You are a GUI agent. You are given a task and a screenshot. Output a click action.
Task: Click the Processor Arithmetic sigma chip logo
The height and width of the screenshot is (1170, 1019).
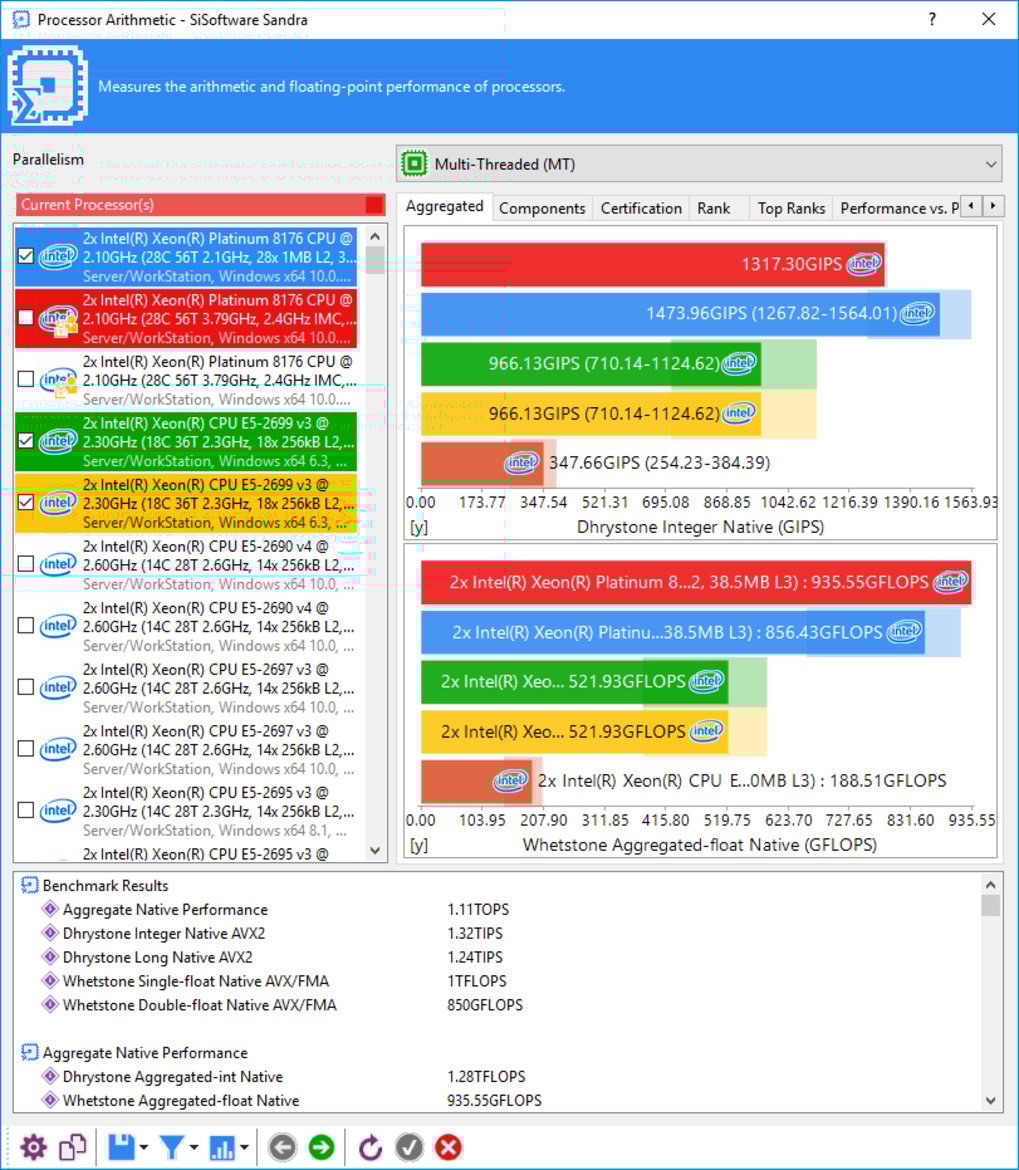point(48,85)
